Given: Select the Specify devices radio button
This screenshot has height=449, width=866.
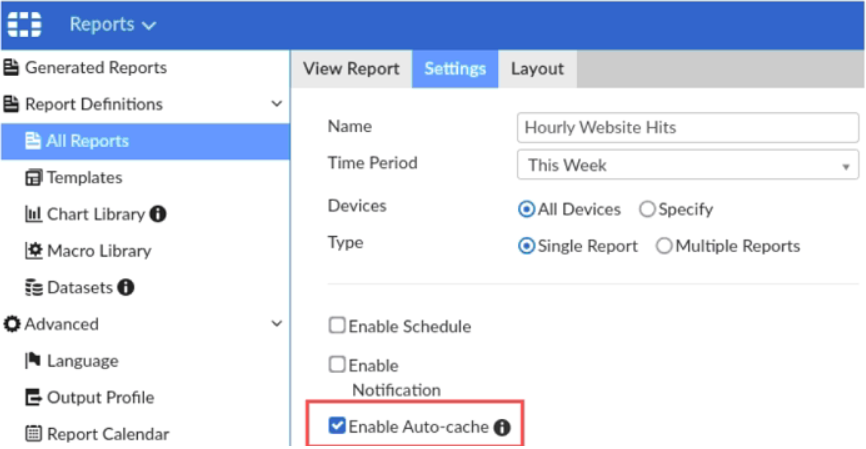Looking at the screenshot, I should pos(647,209).
